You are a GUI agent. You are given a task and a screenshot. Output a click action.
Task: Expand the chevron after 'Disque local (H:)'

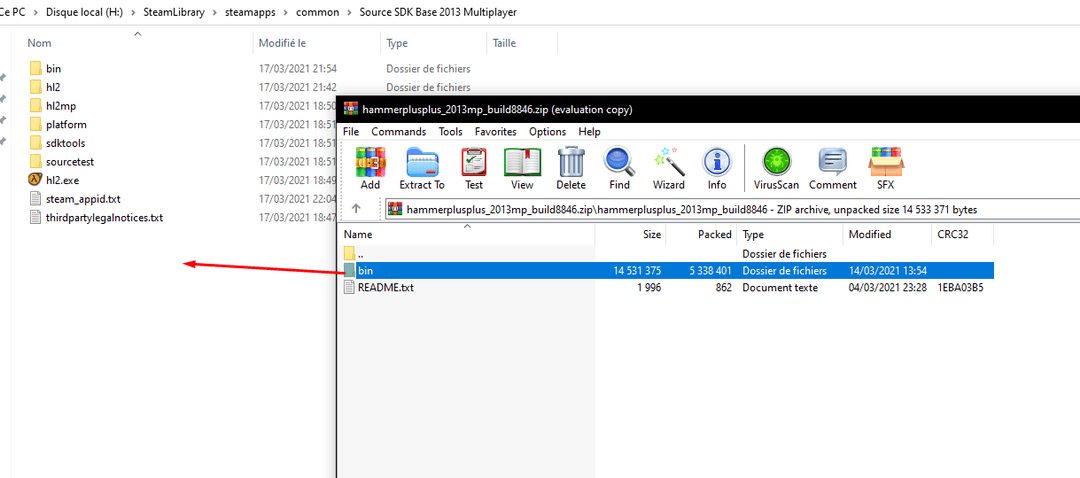pyautogui.click(x=134, y=12)
